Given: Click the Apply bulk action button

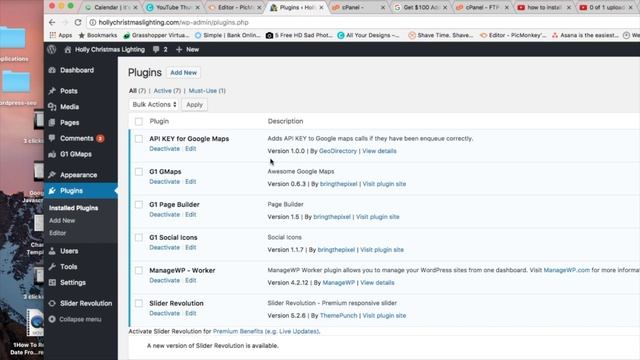Looking at the screenshot, I should 194,104.
